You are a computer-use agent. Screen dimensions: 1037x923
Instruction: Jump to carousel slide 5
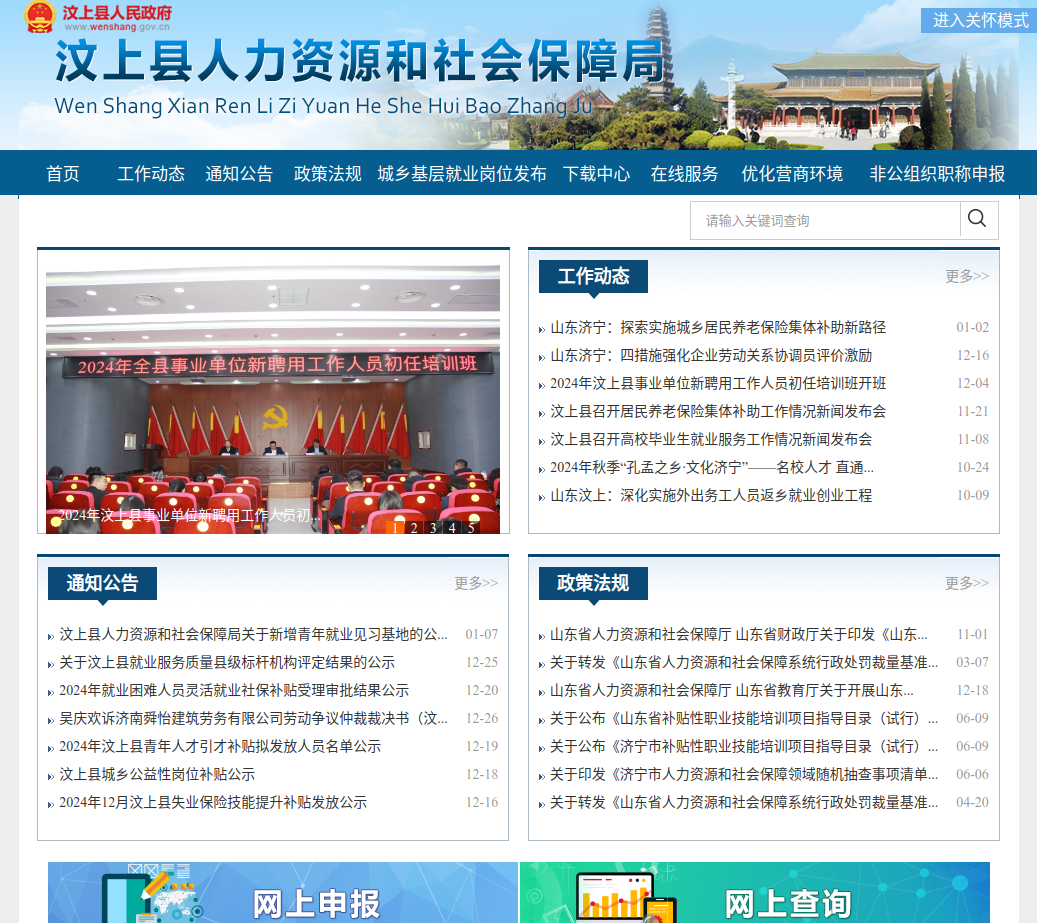(x=471, y=527)
